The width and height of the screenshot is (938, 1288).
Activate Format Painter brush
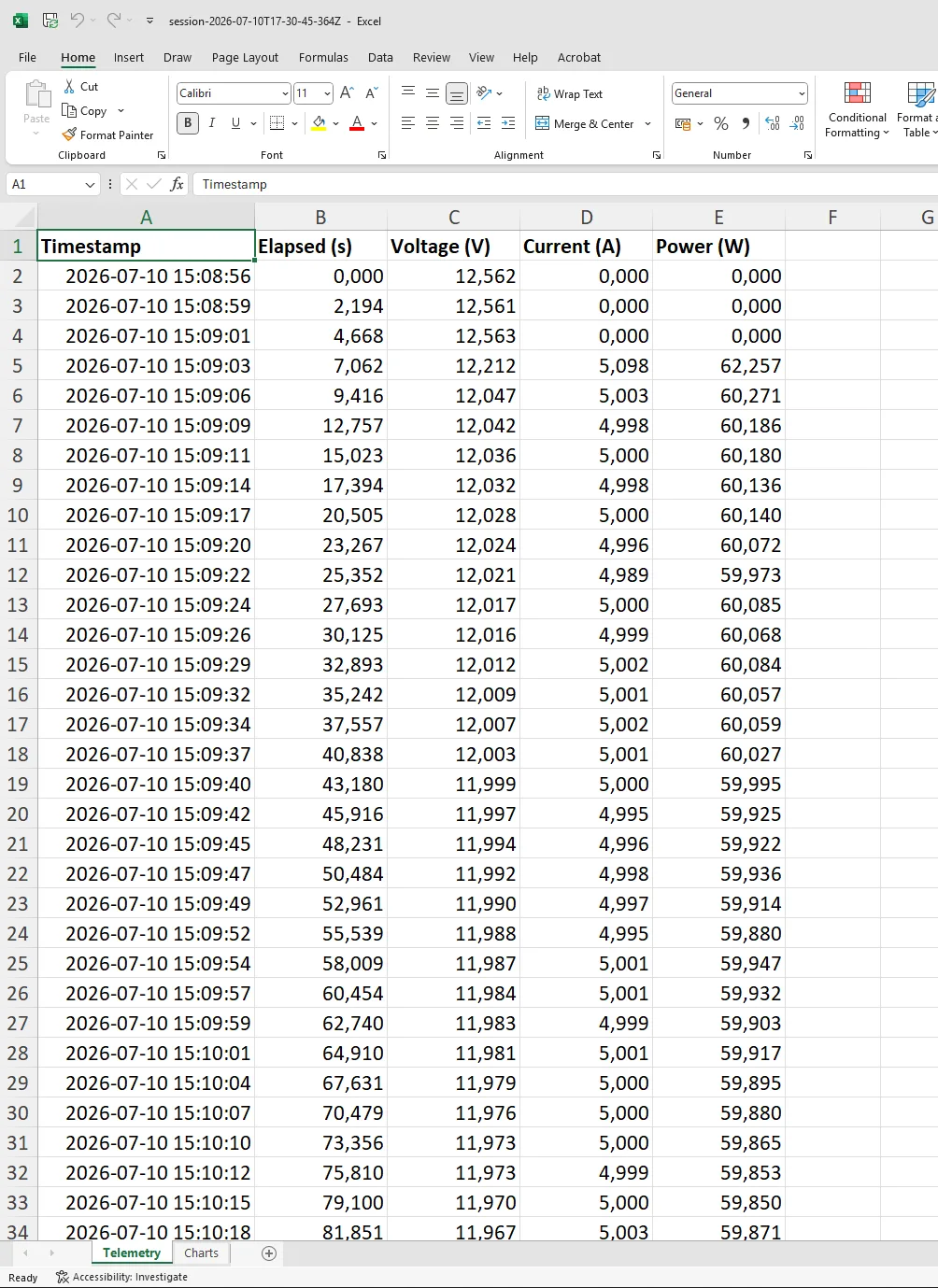(107, 134)
